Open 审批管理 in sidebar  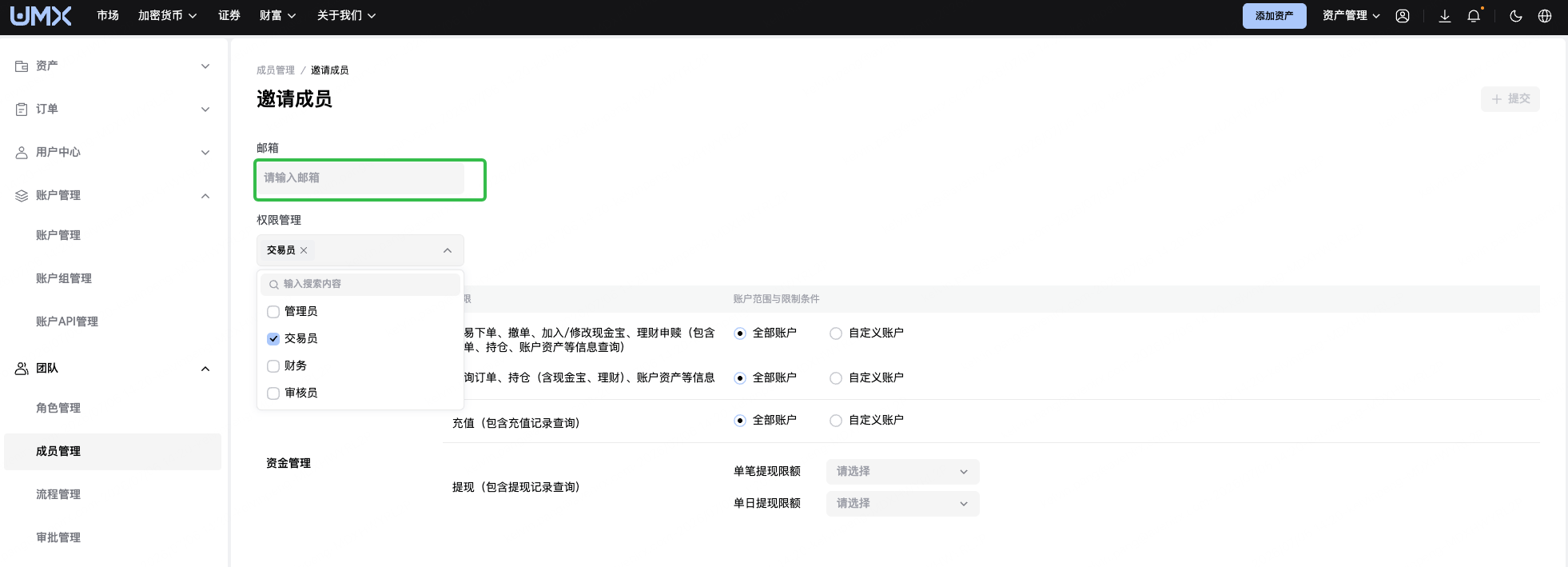click(x=58, y=537)
